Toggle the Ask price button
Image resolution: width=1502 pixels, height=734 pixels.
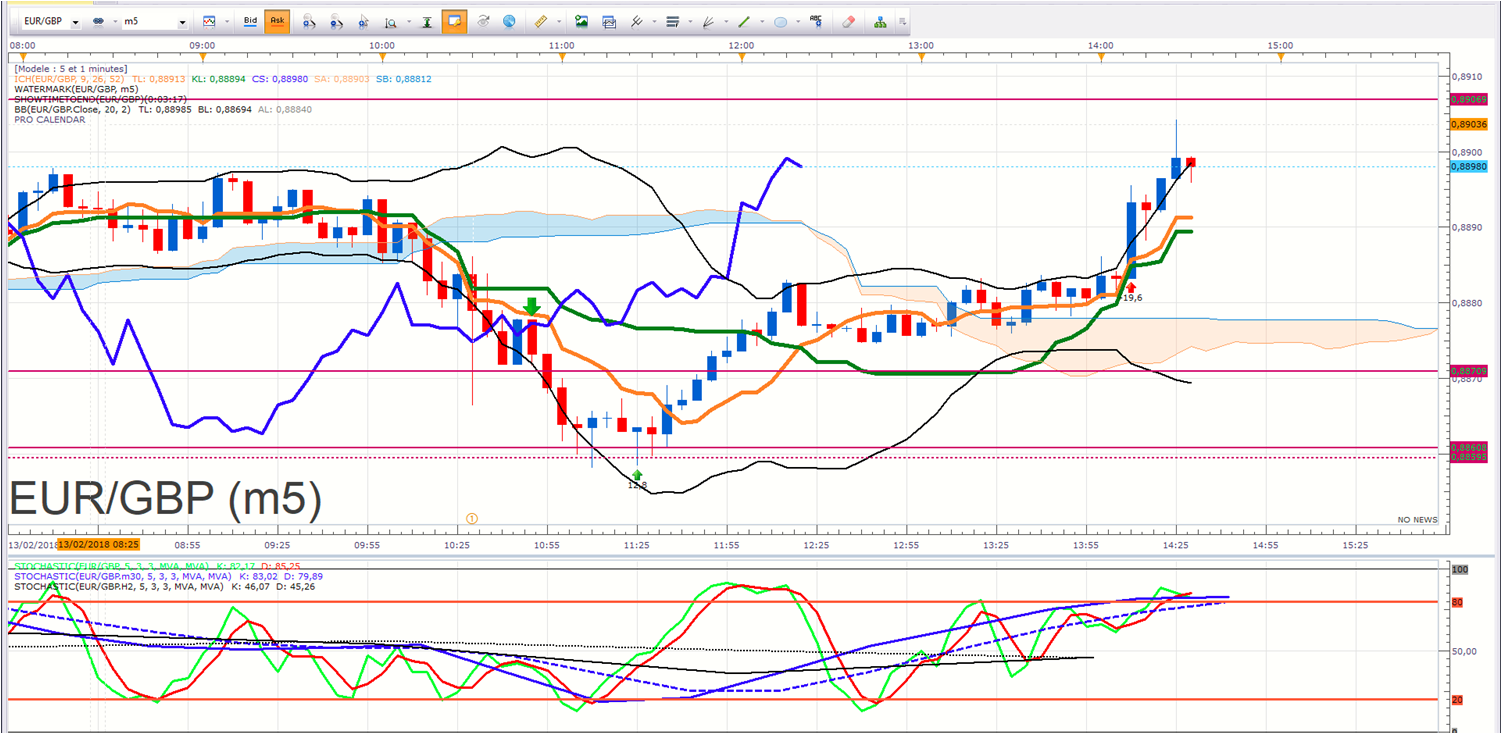(277, 21)
